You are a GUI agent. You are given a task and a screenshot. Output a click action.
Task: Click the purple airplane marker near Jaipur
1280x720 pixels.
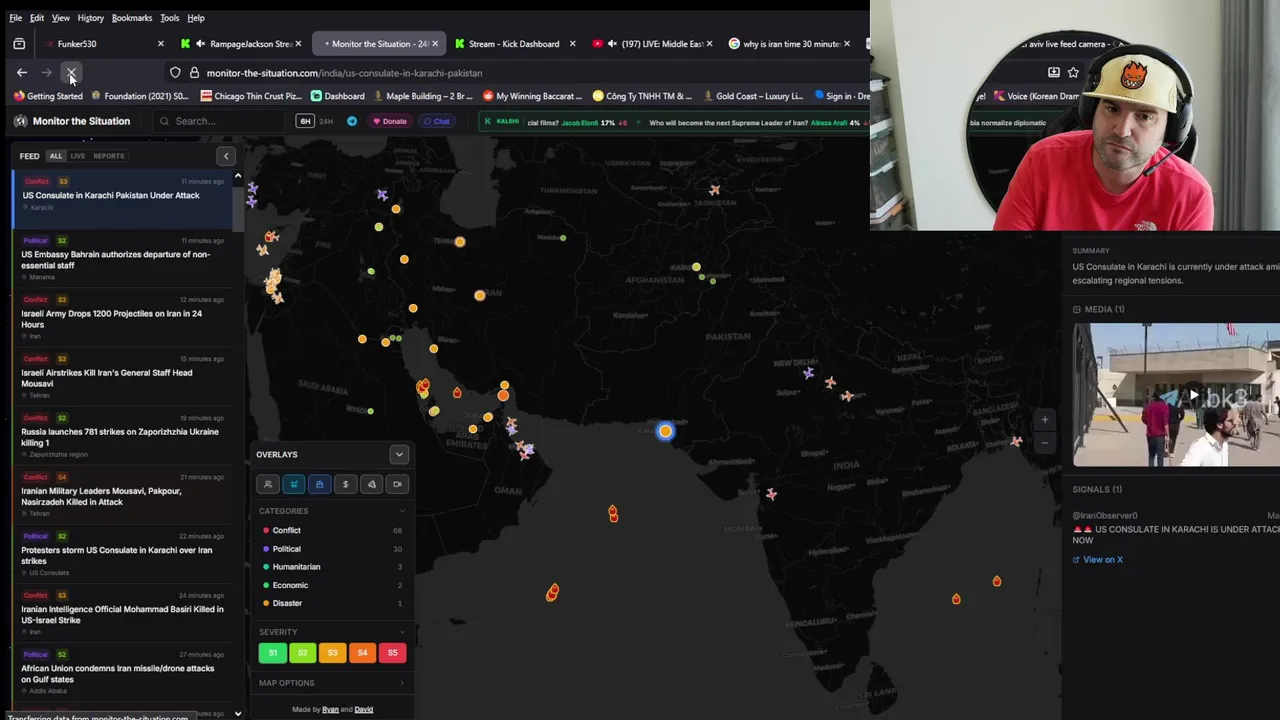[808, 373]
